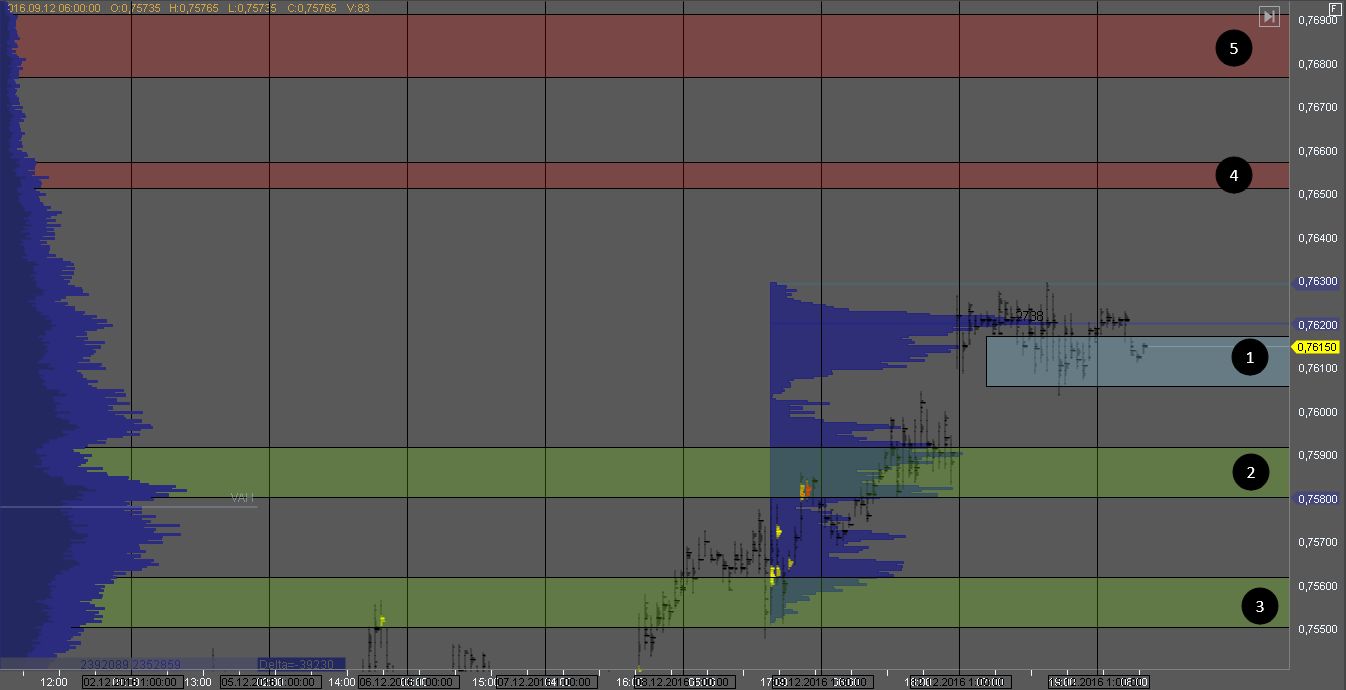Select the 0,75800 highlighted price level label
Screen dimensions: 1346x690
click(x=1316, y=498)
